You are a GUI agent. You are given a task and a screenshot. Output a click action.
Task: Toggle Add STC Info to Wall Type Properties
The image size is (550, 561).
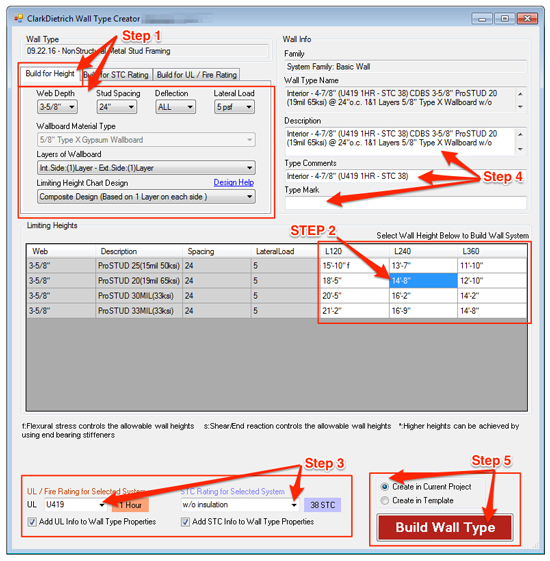coord(248,522)
